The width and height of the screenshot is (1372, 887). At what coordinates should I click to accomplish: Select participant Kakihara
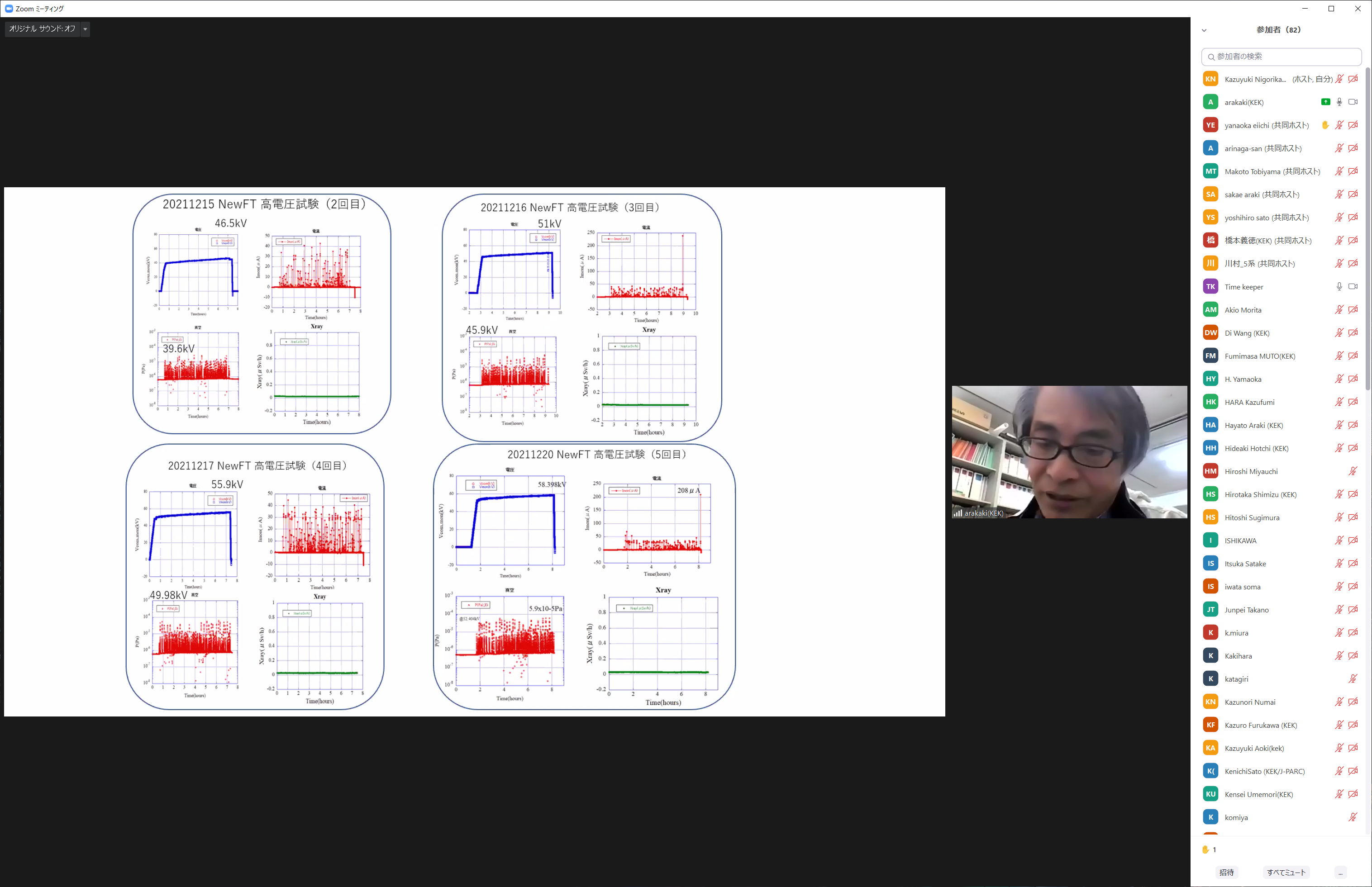tap(1281, 655)
